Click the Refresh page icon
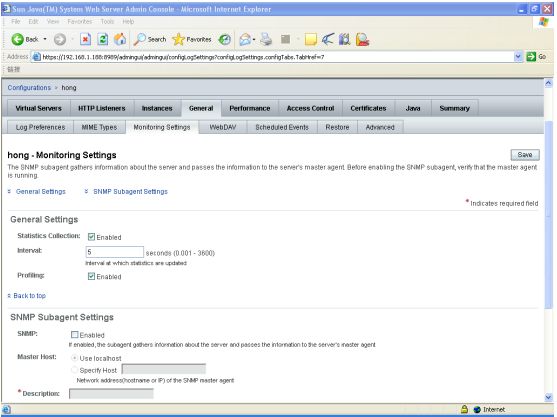557x417 pixels. point(103,39)
